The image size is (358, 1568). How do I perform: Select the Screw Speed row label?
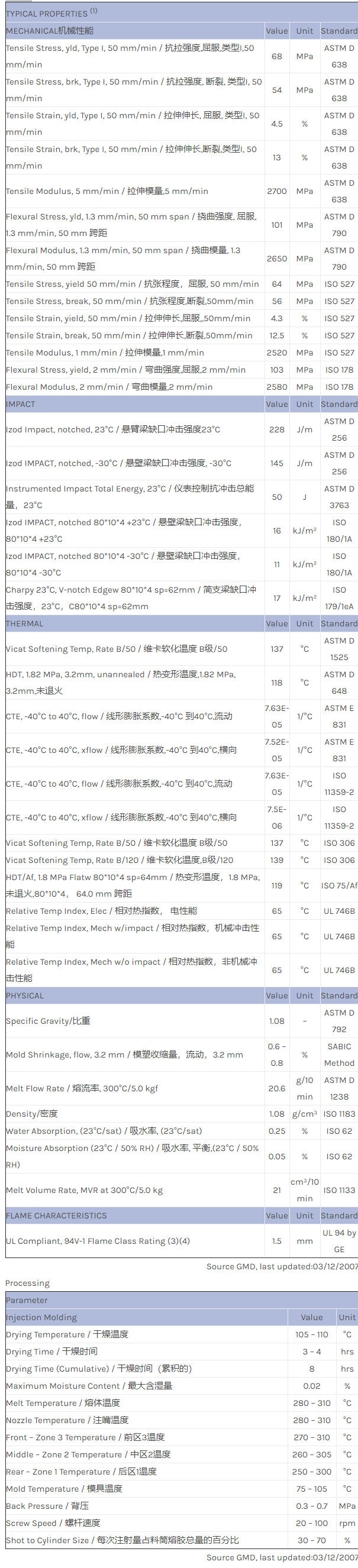pyautogui.click(x=53, y=1522)
